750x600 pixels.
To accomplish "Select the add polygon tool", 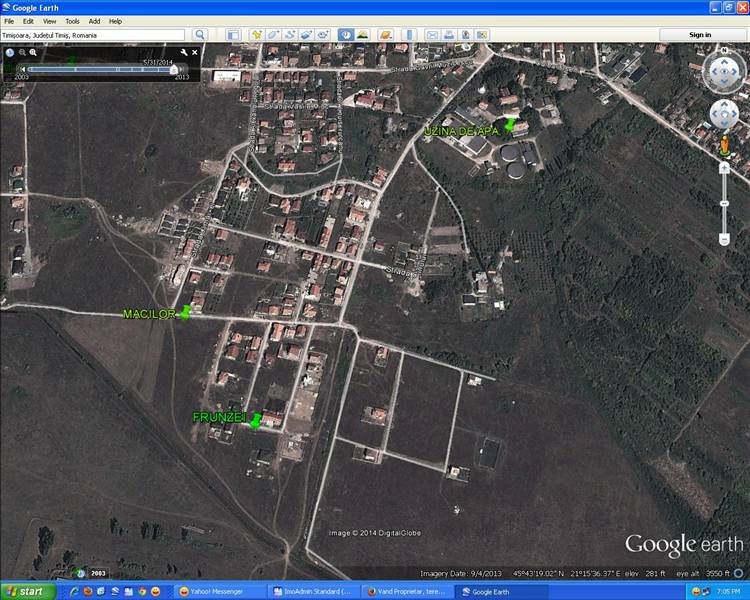I will point(273,35).
